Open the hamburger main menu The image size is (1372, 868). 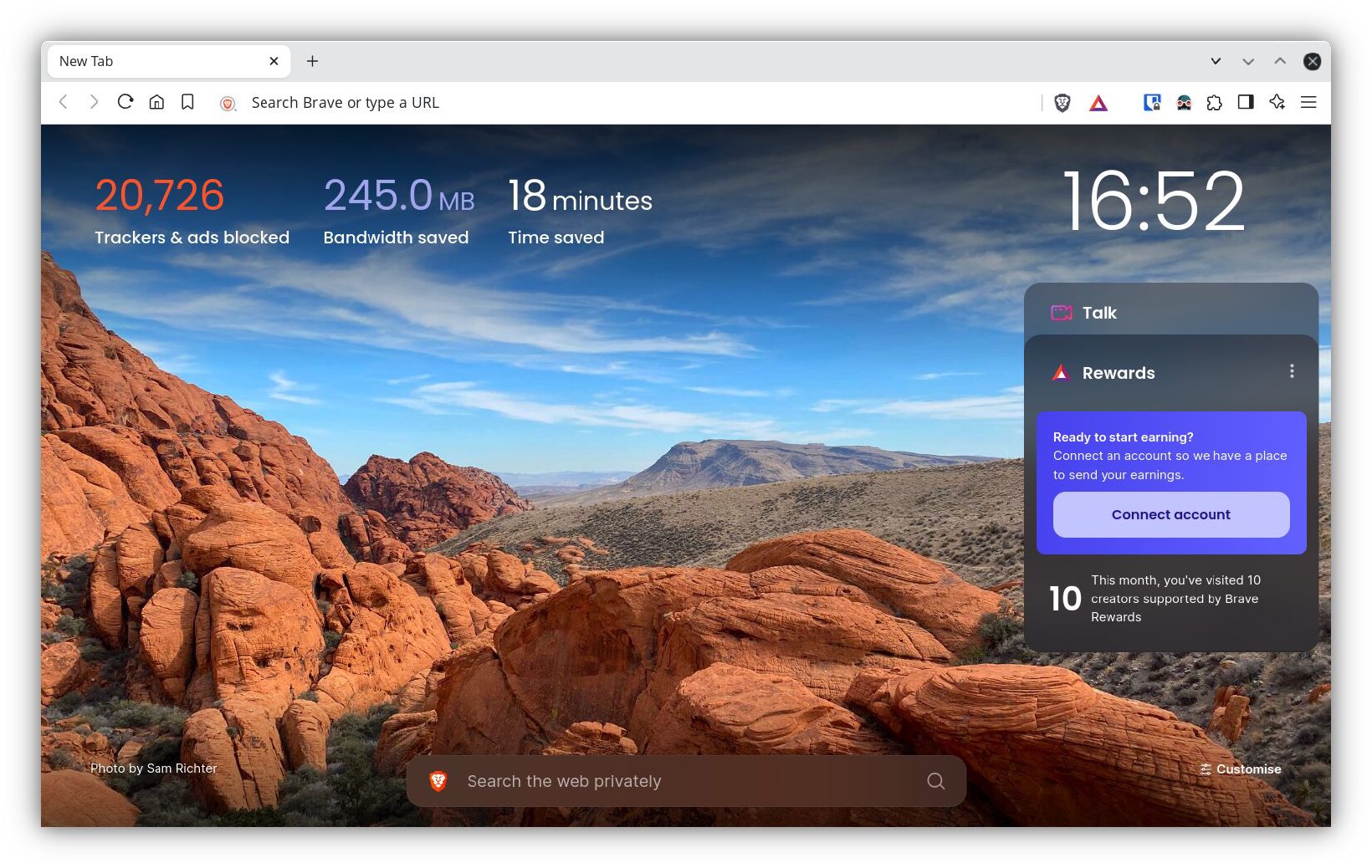[x=1308, y=102]
